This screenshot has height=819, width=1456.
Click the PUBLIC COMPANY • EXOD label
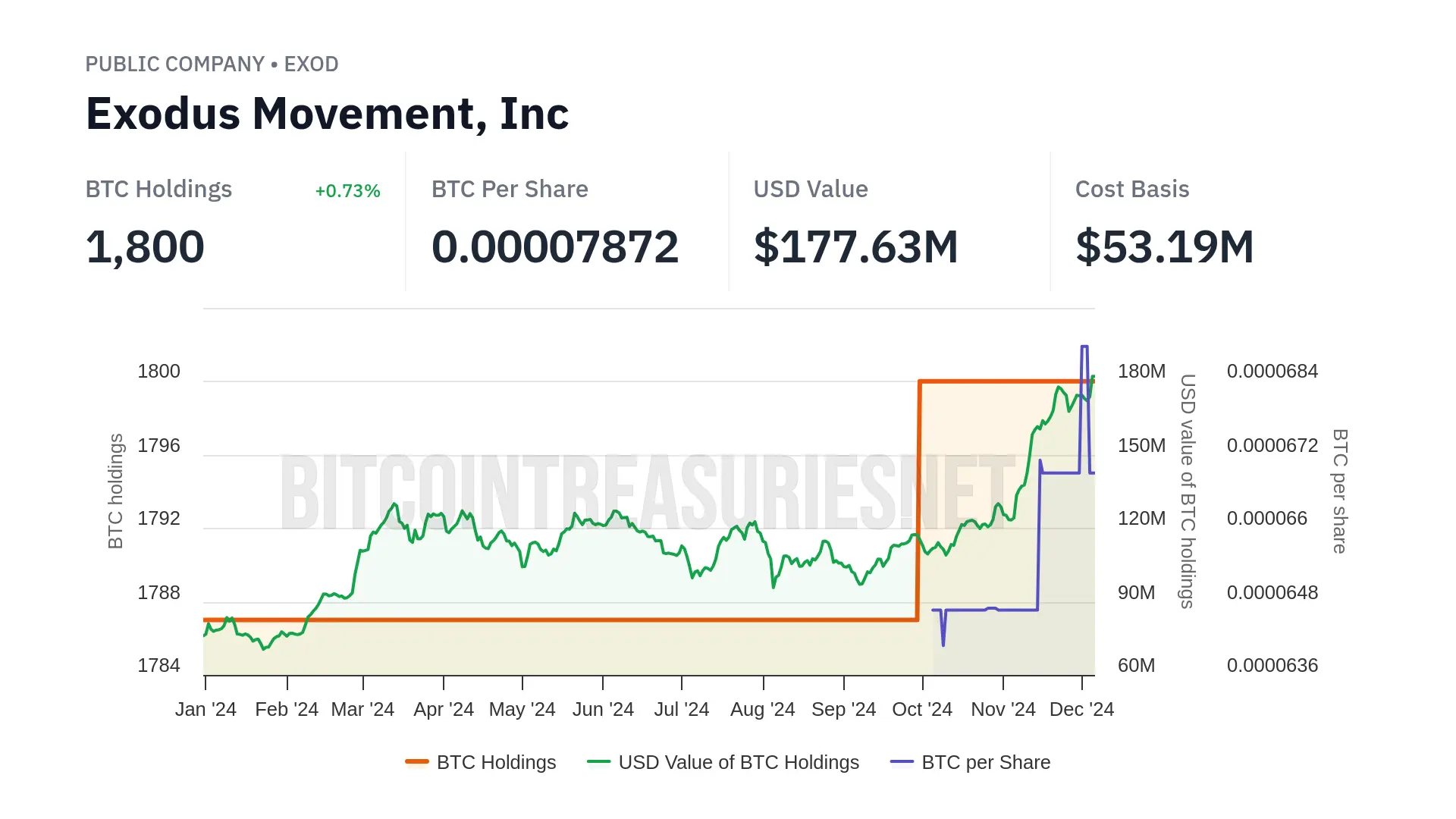point(212,64)
